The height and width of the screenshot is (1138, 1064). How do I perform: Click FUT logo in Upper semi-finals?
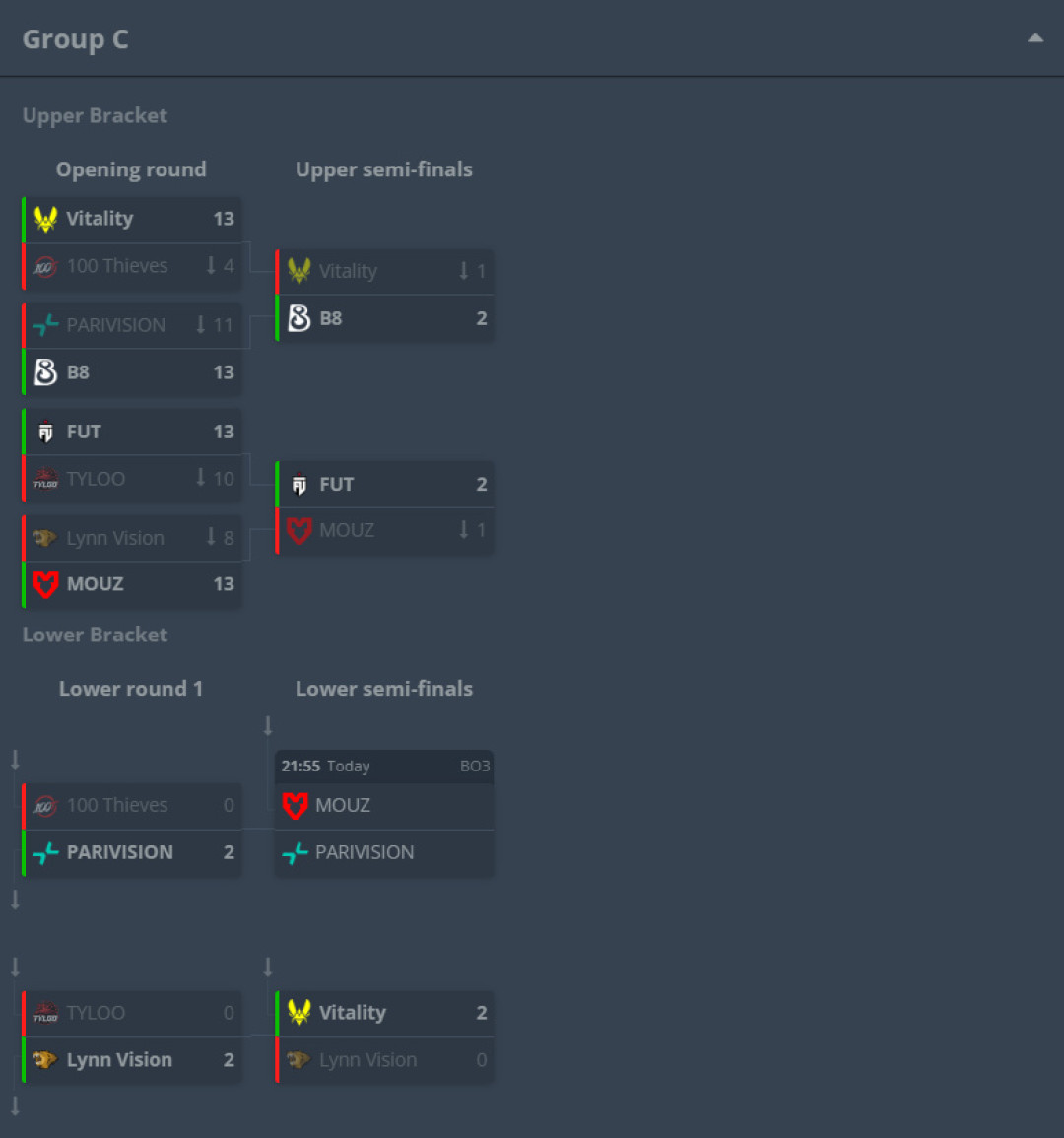(299, 484)
